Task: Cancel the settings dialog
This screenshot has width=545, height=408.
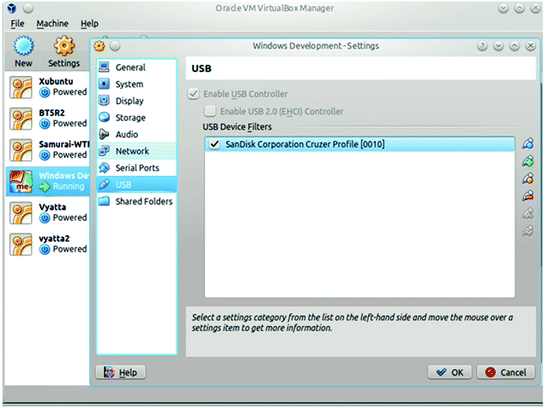Action: (x=506, y=373)
